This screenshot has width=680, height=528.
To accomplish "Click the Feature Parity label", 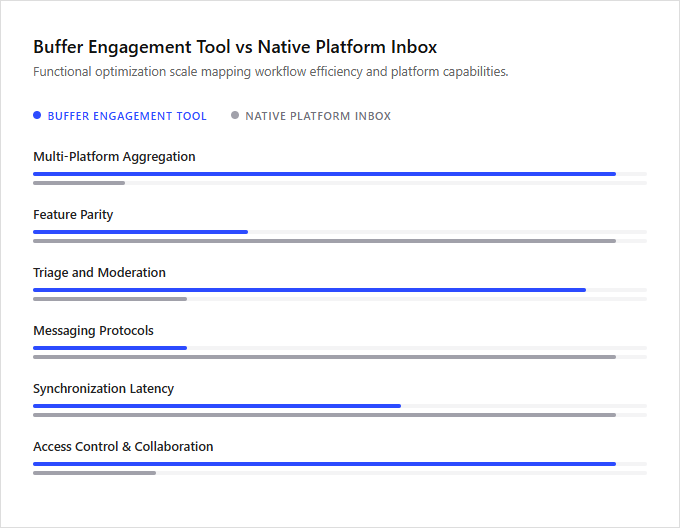I will [73, 215].
